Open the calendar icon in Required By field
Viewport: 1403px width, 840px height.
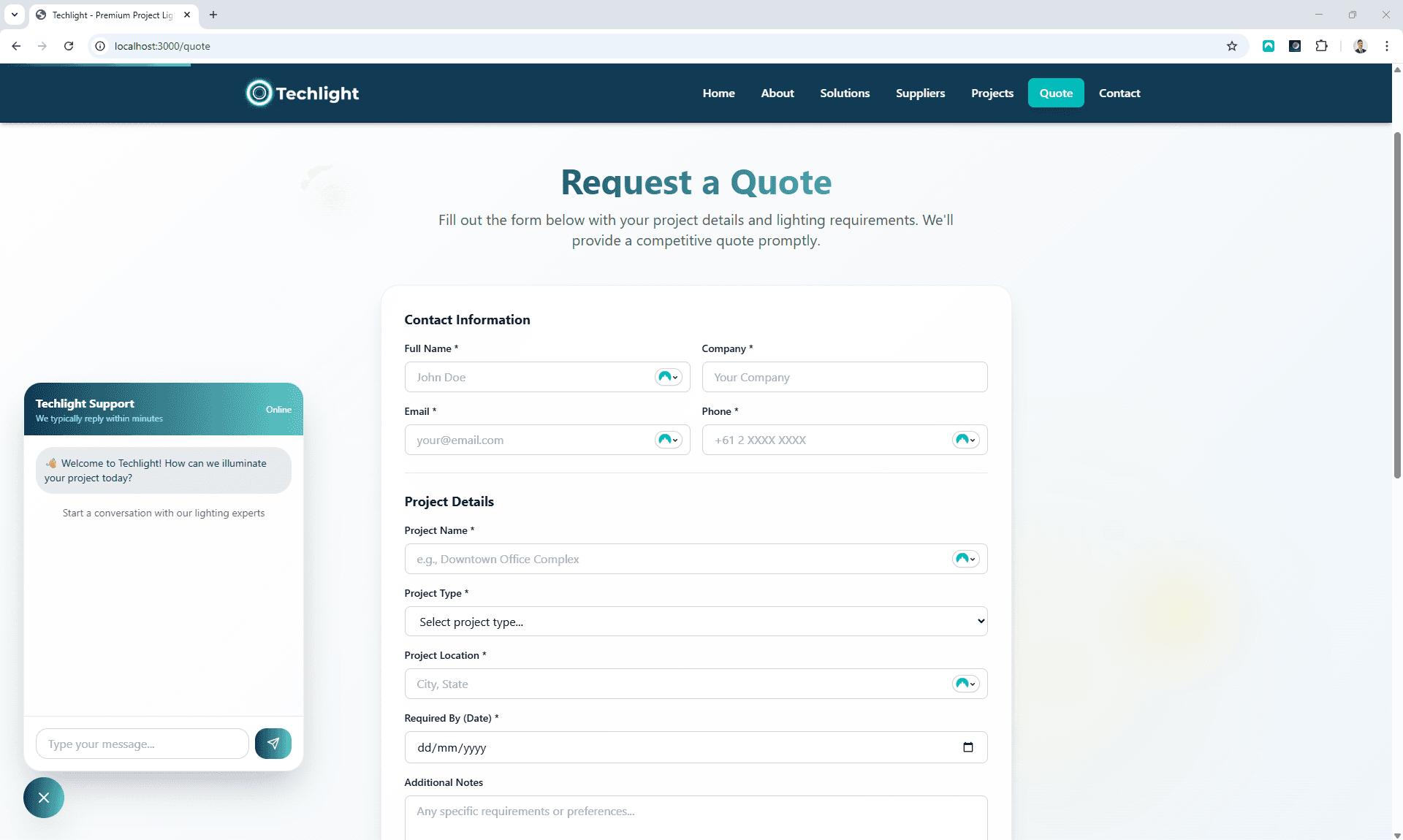(968, 747)
